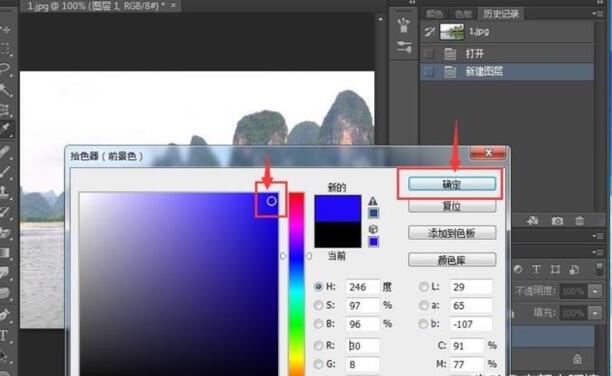Viewport: 612px width, 376px height.
Task: Select the B brightness radio button
Action: (318, 324)
